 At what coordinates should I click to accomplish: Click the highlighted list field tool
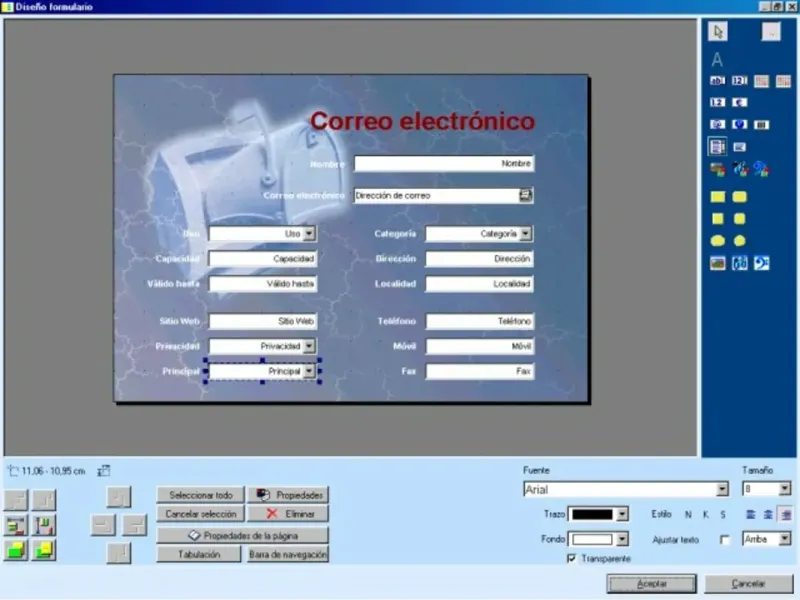[717, 147]
